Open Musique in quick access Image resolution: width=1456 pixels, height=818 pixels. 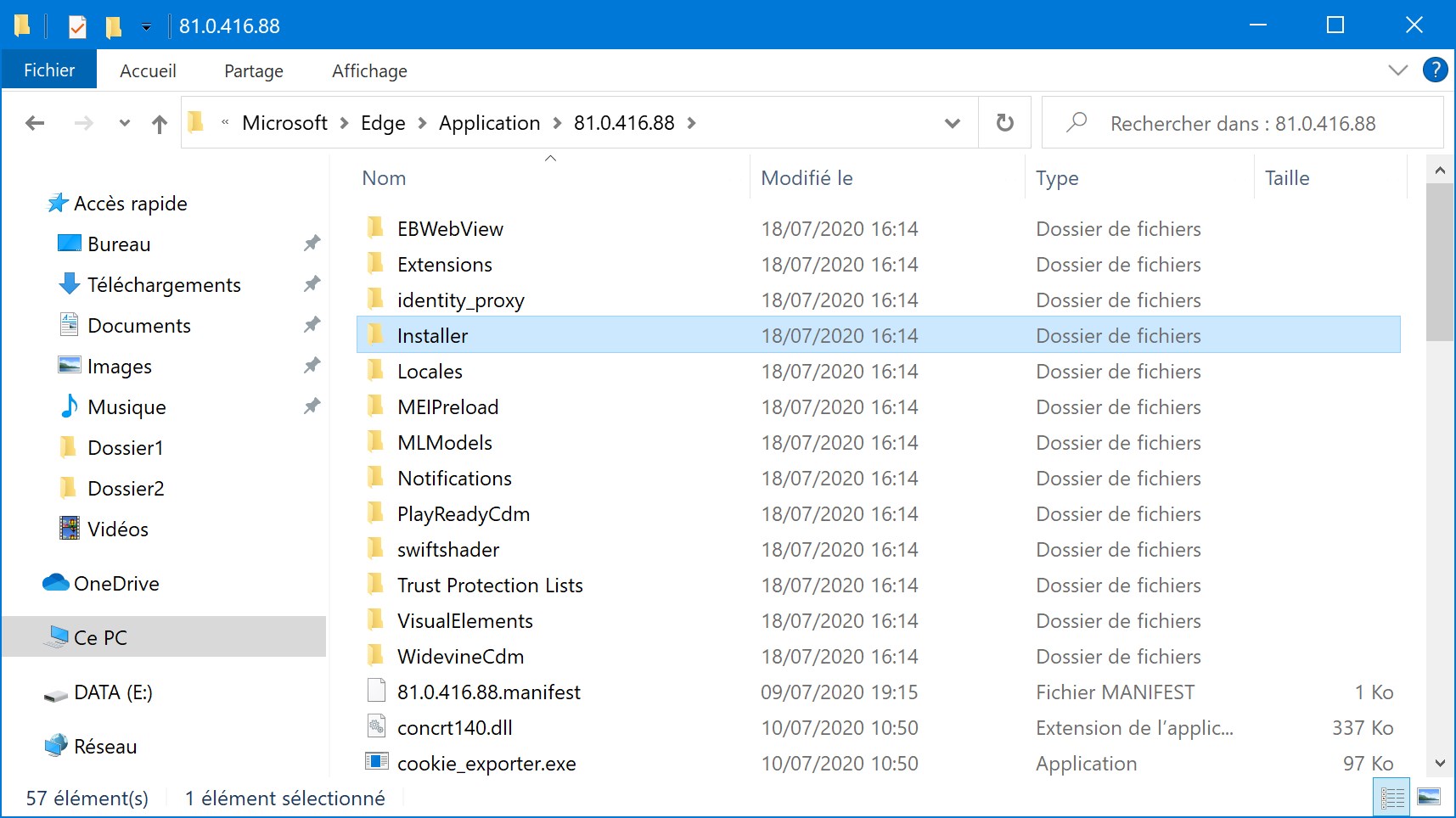[112, 407]
